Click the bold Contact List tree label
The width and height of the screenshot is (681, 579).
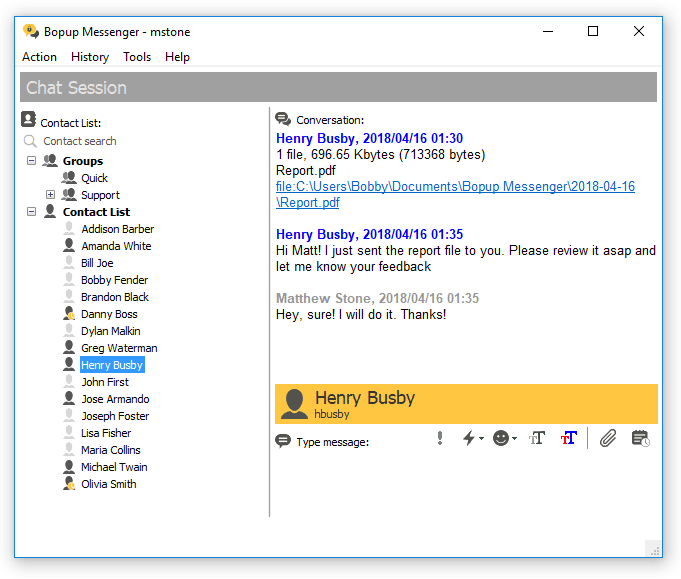click(96, 212)
